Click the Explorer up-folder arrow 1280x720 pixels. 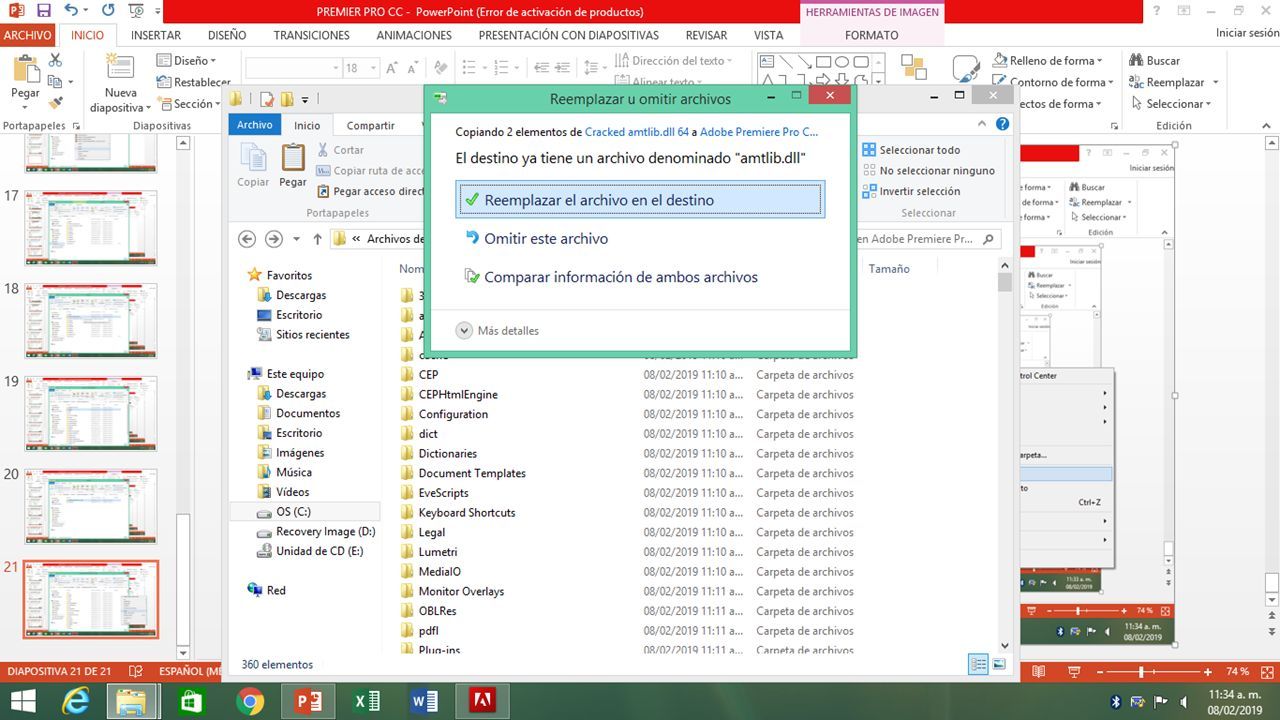point(317,239)
